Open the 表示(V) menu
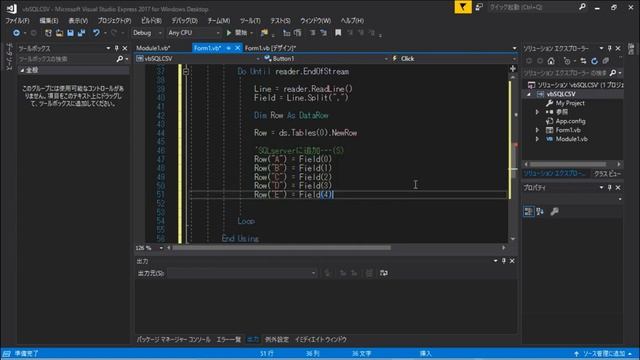 pos(78,20)
